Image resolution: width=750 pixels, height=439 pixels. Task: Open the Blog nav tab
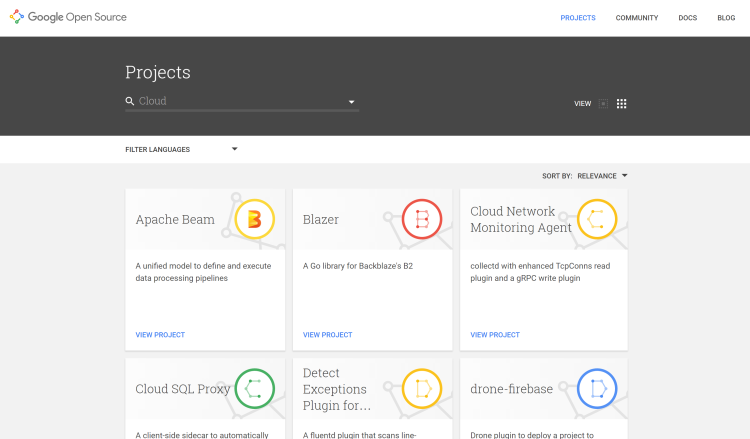tap(726, 18)
